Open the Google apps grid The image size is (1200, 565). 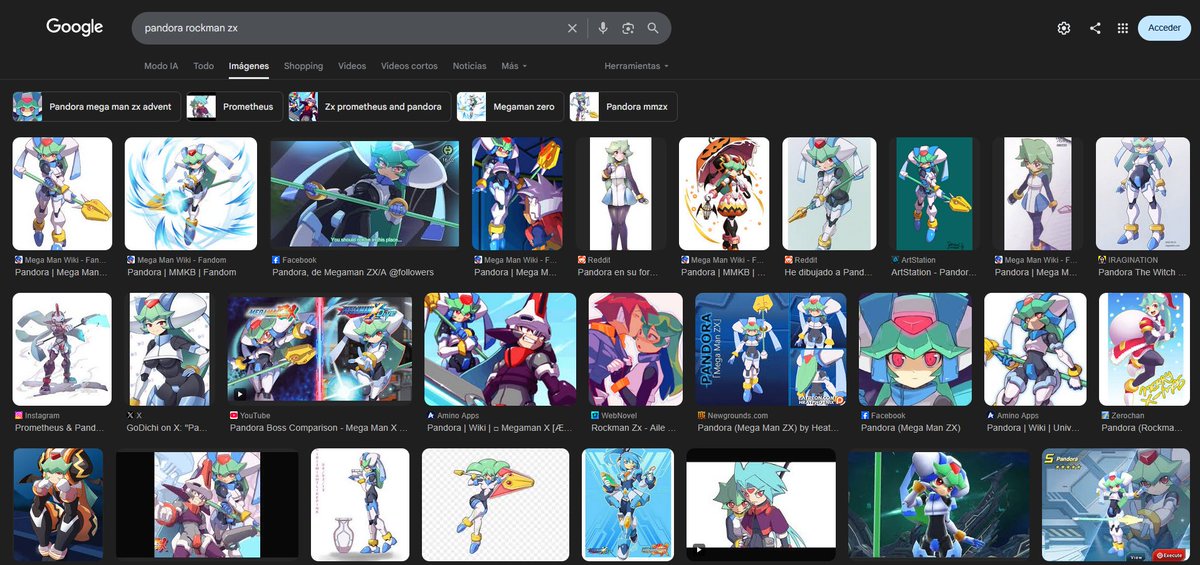click(x=1123, y=28)
